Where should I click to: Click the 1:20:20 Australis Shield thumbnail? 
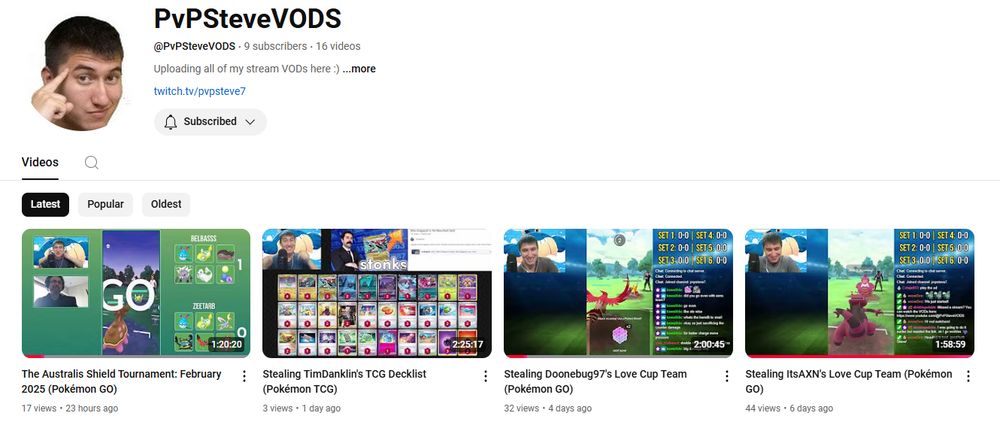[x=136, y=293]
